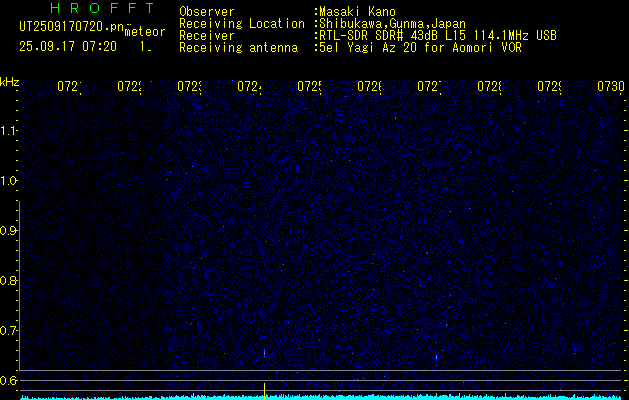Image resolution: width=629 pixels, height=400 pixels.
Task: Click the 'Receiver' field label
Action: [207, 36]
